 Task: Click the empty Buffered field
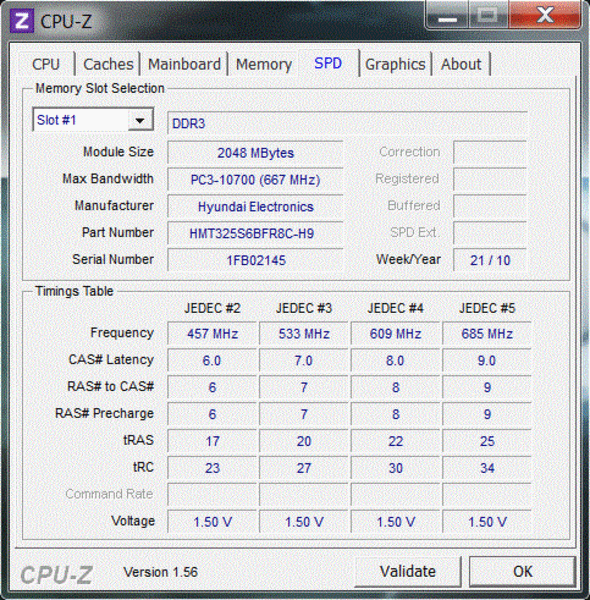(490, 206)
